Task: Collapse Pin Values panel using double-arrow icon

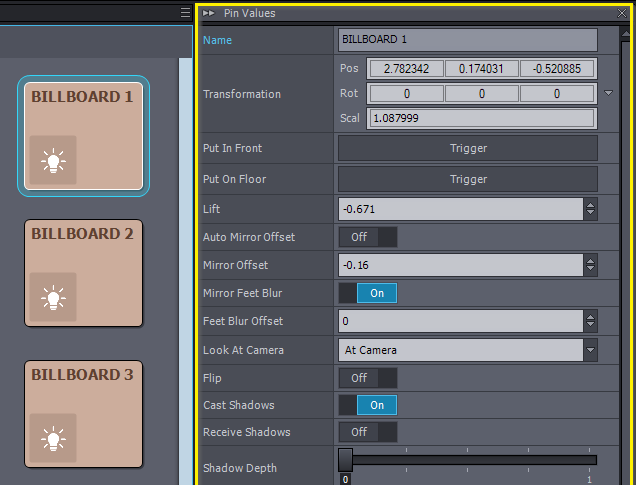Action: 209,13
